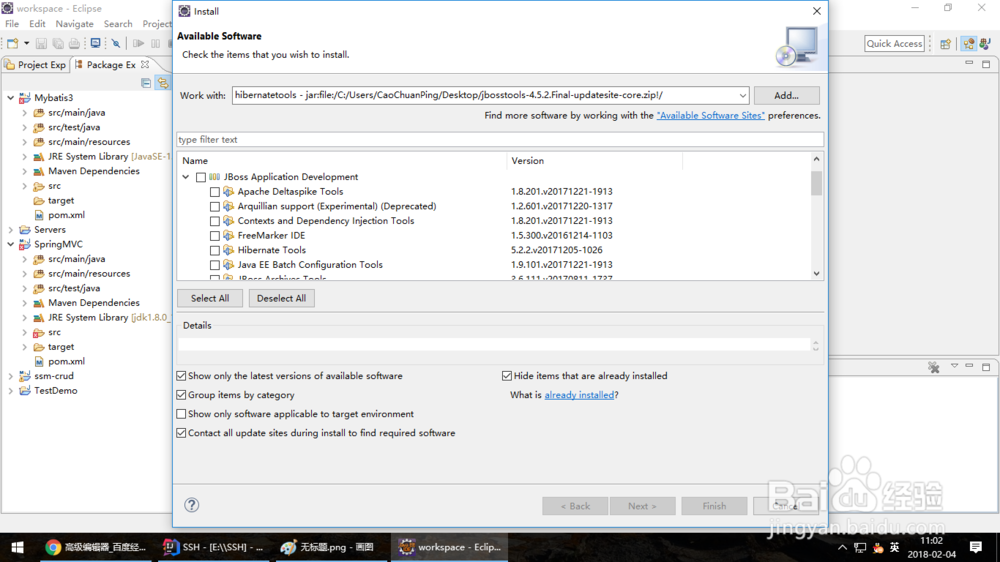Click the Add... button

click(x=786, y=96)
